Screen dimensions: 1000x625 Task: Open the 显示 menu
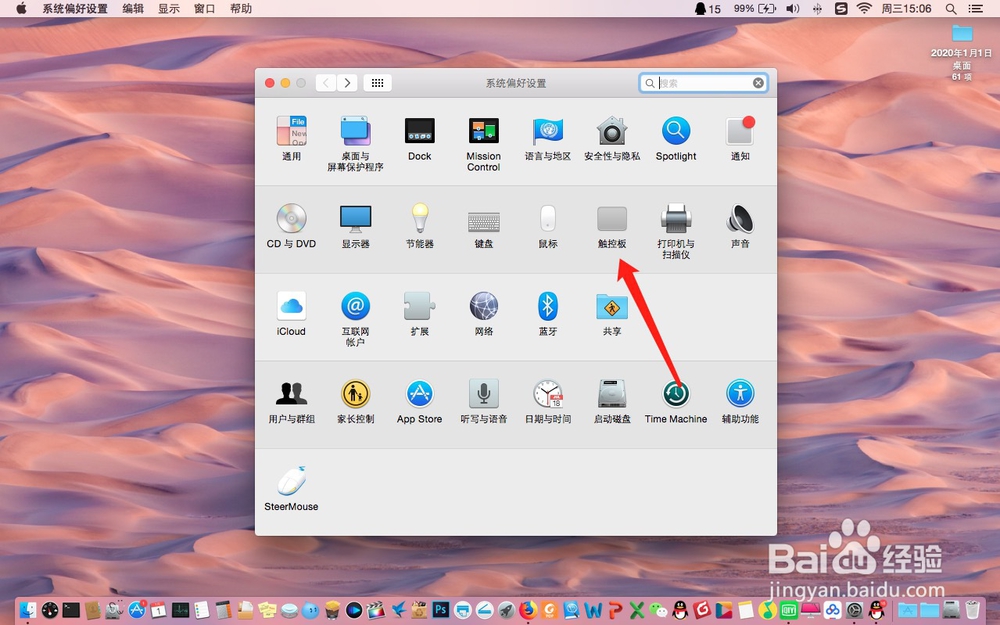pyautogui.click(x=168, y=8)
